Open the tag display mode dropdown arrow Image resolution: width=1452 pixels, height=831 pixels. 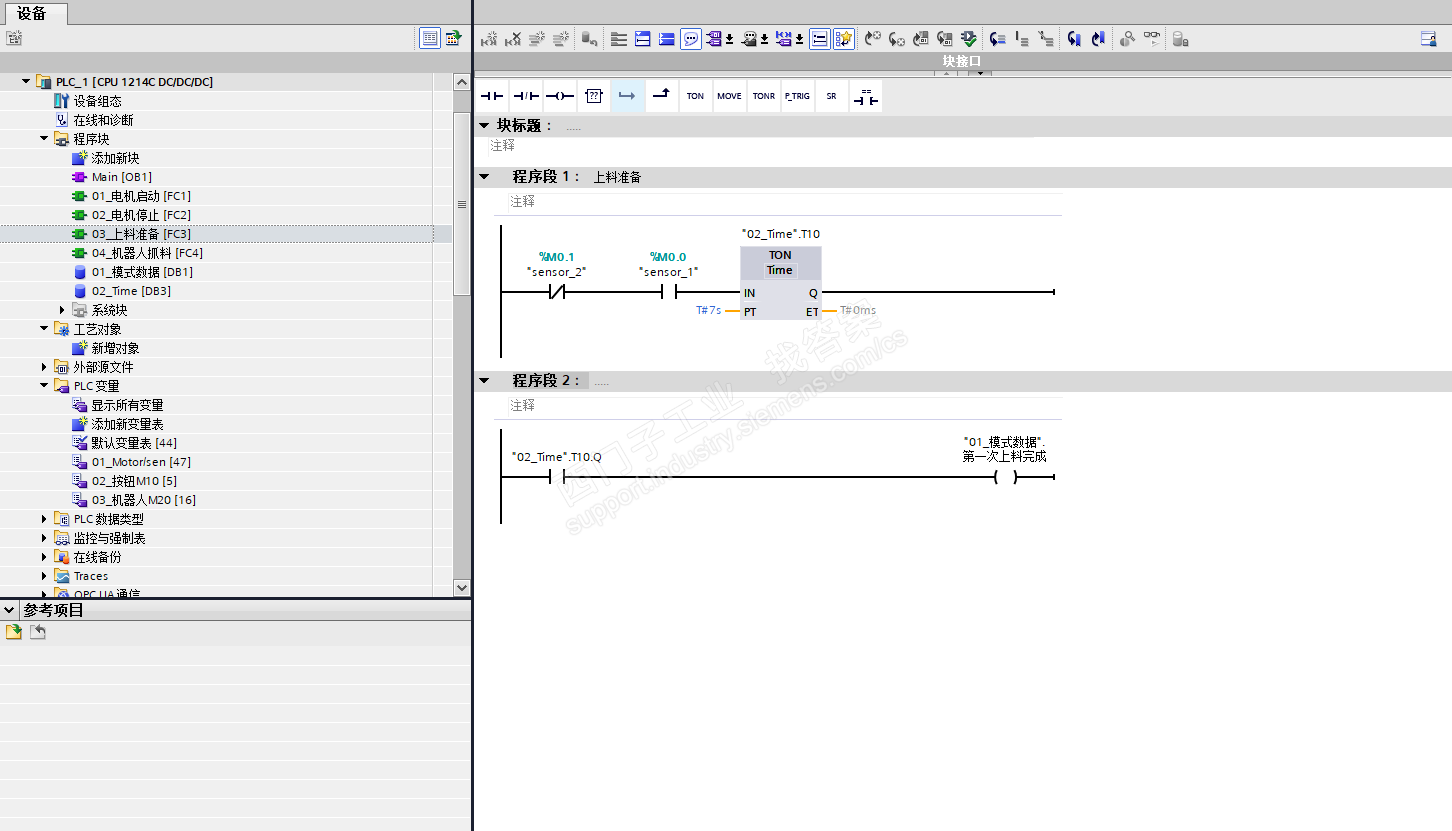pos(730,39)
